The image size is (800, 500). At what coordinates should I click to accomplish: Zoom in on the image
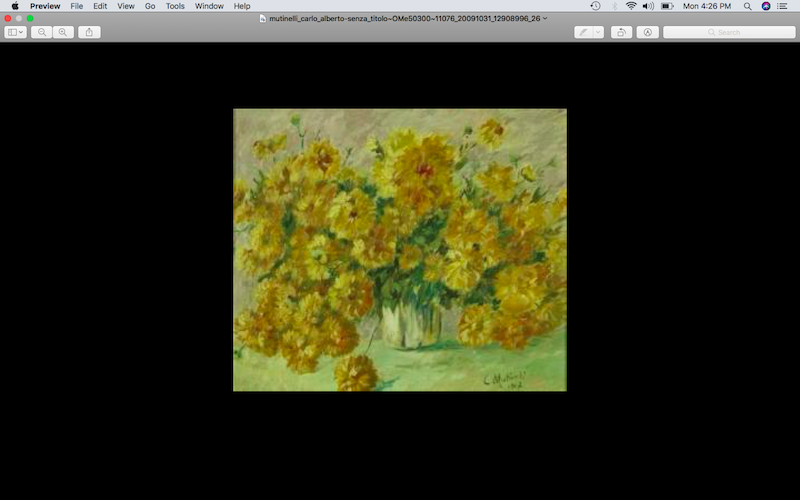(63, 32)
